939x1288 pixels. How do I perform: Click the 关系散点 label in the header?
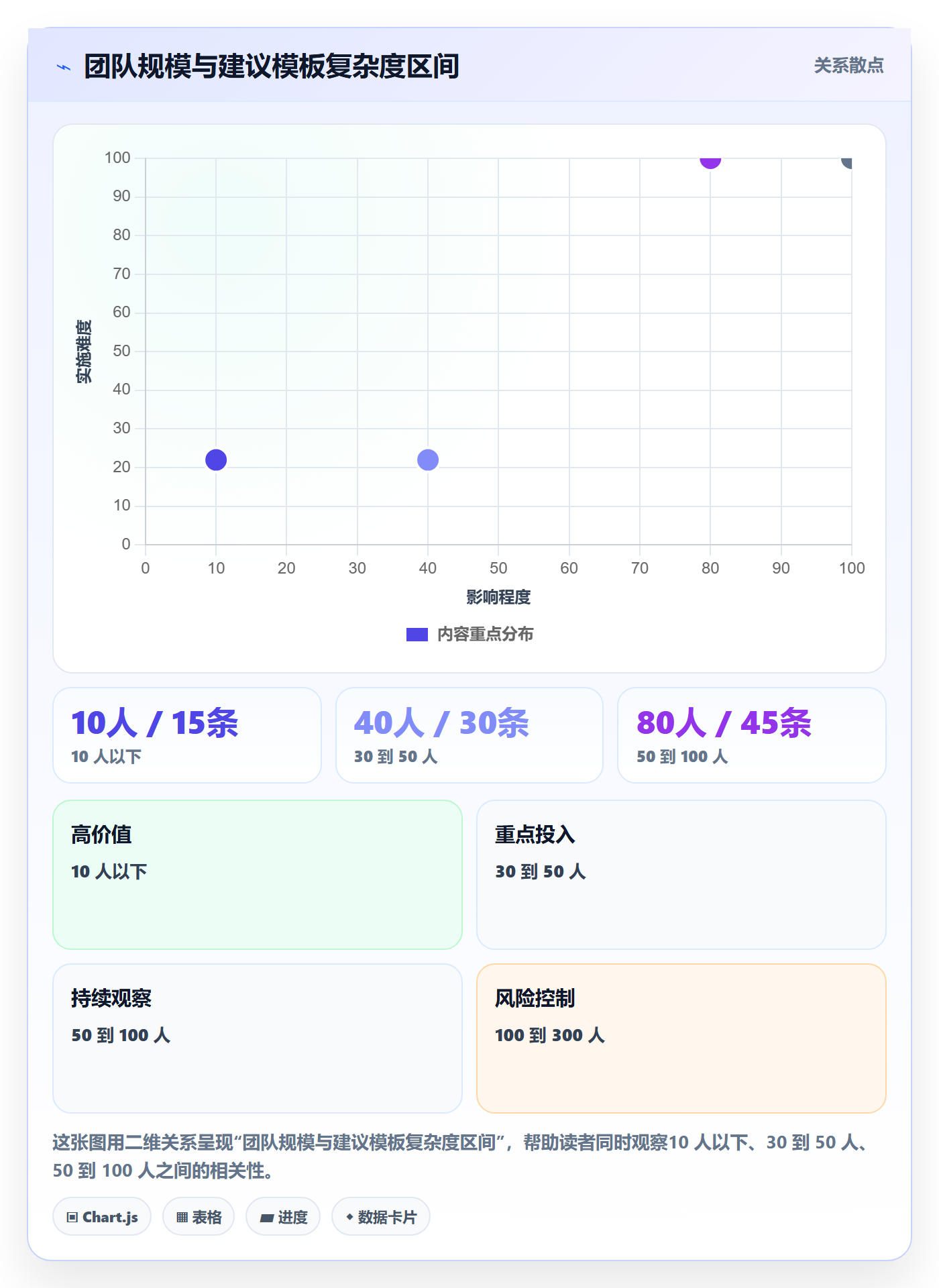pos(848,66)
